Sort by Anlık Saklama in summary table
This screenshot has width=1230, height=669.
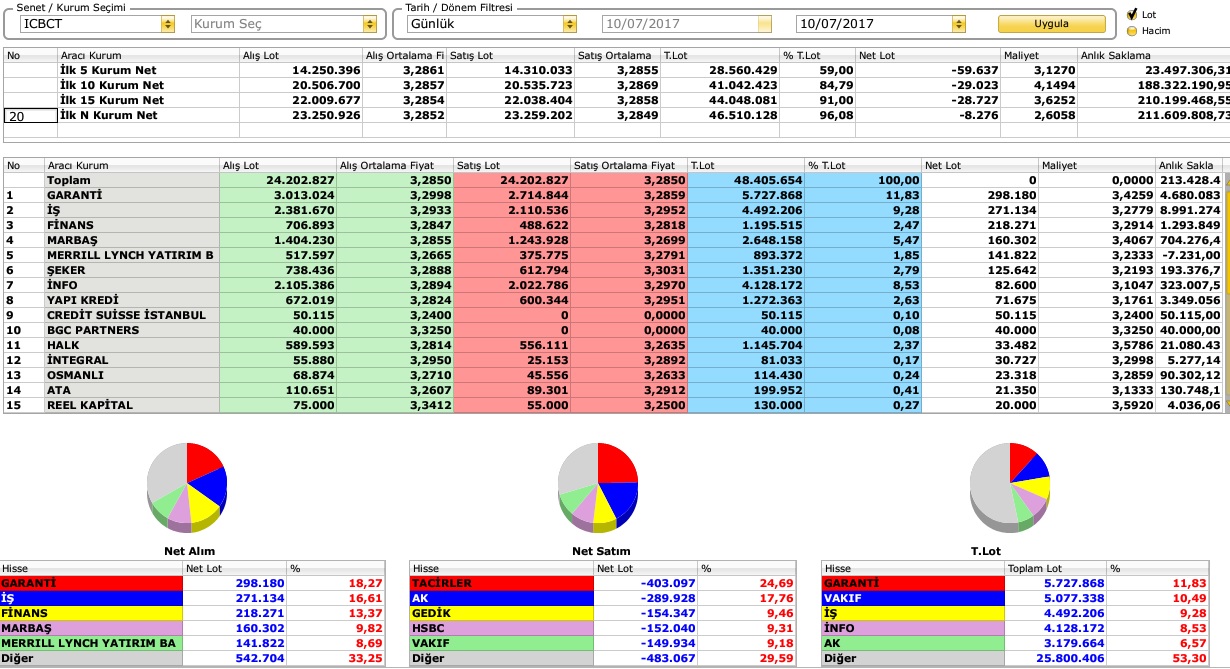pyautogui.click(x=1153, y=56)
